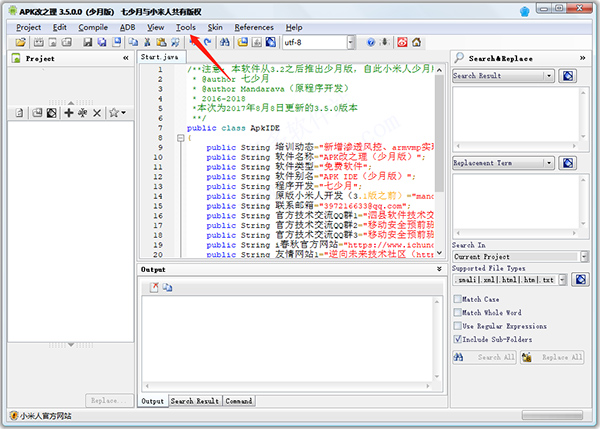Click the 'public class ApkIDE' code line
600x429 pixels.
point(233,128)
